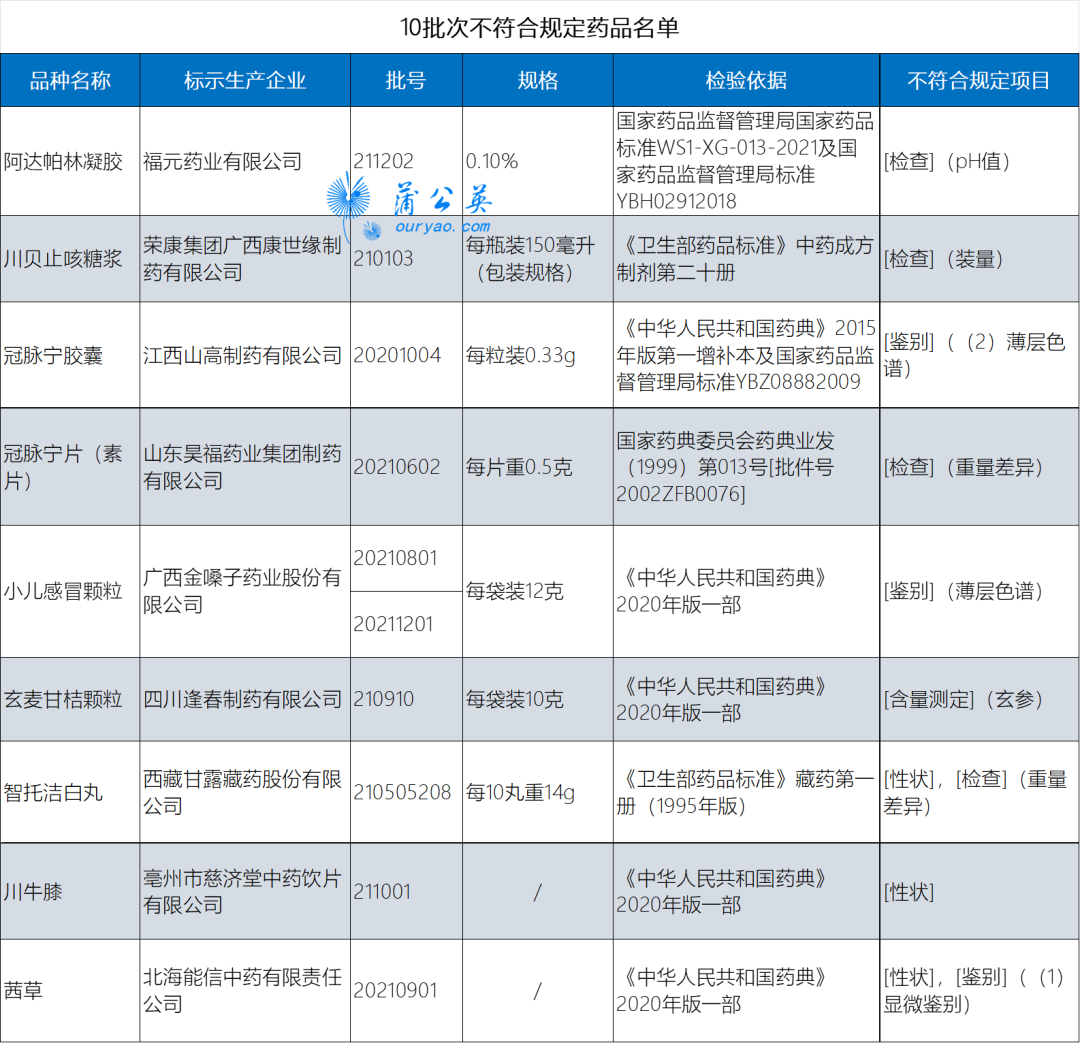Select the cell 每片重0.5克

pos(538,467)
